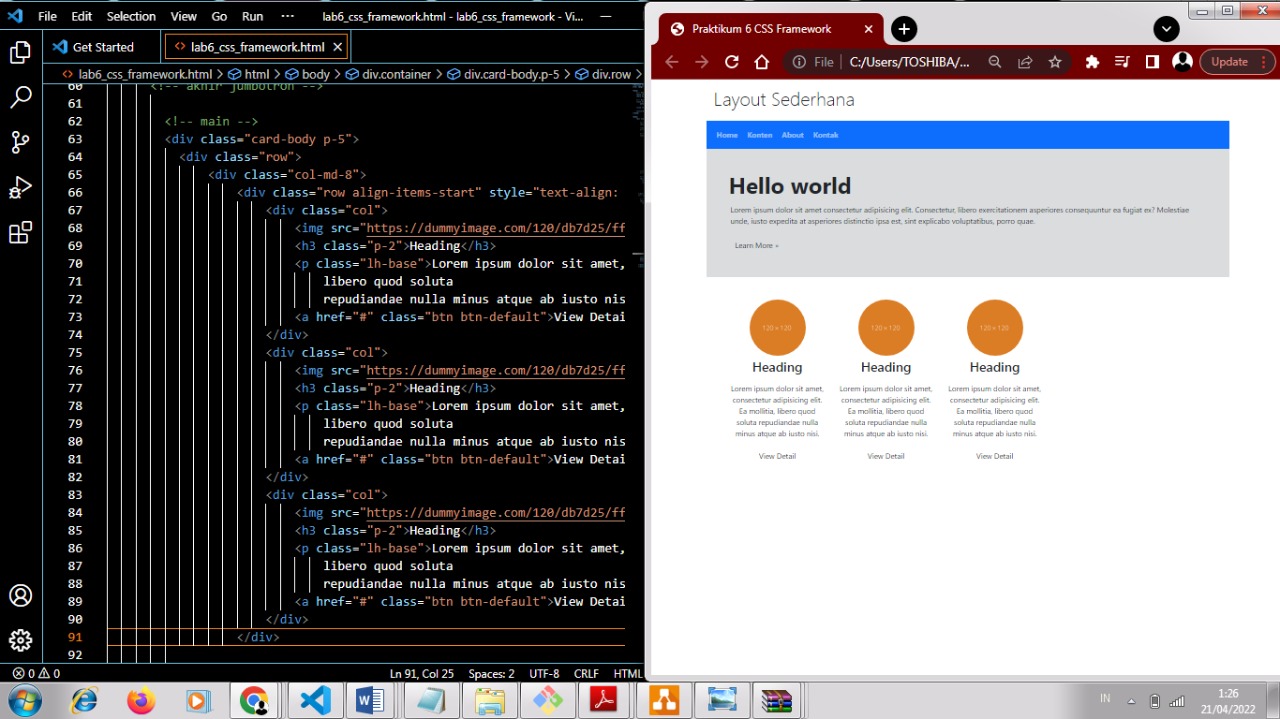The height and width of the screenshot is (719, 1280).
Task: Open Microsoft Word from the taskbar
Action: (370, 701)
